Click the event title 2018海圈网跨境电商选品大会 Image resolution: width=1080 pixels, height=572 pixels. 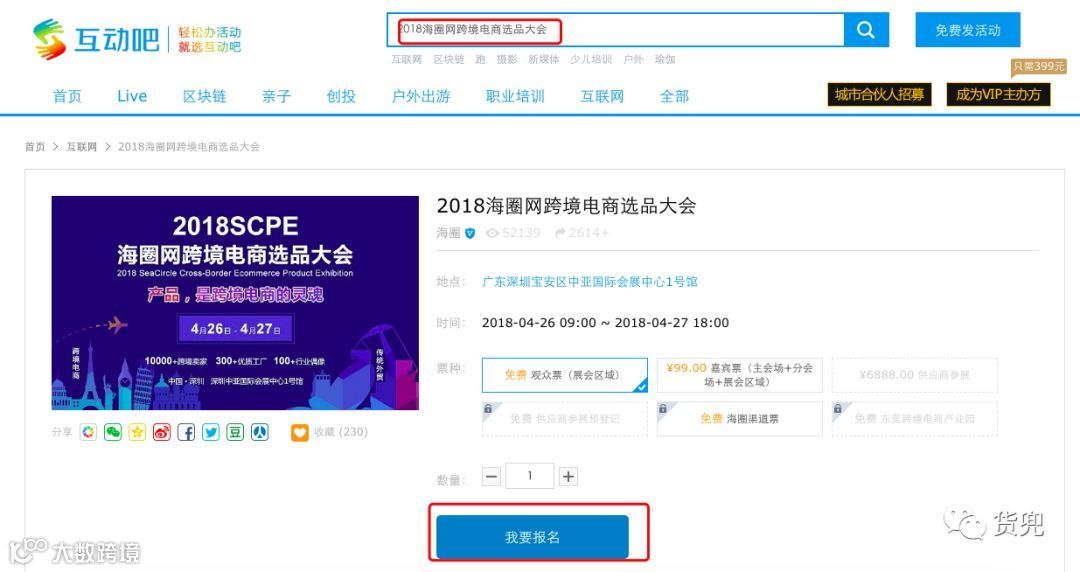click(566, 206)
